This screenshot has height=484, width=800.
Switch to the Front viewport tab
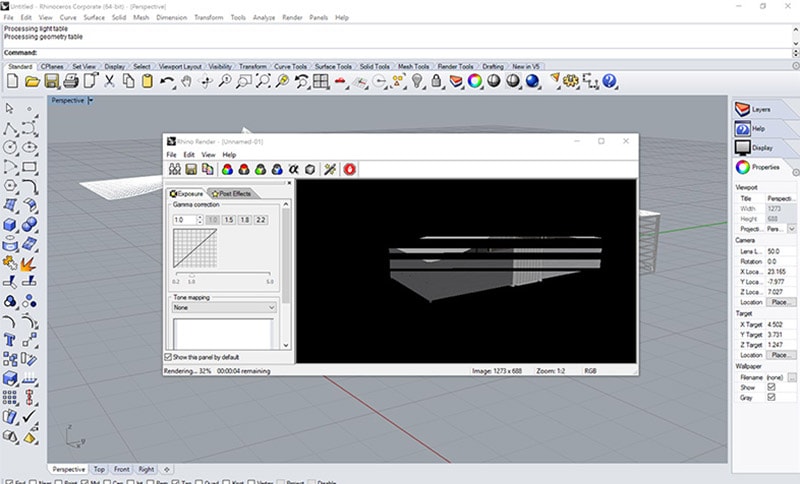121,469
